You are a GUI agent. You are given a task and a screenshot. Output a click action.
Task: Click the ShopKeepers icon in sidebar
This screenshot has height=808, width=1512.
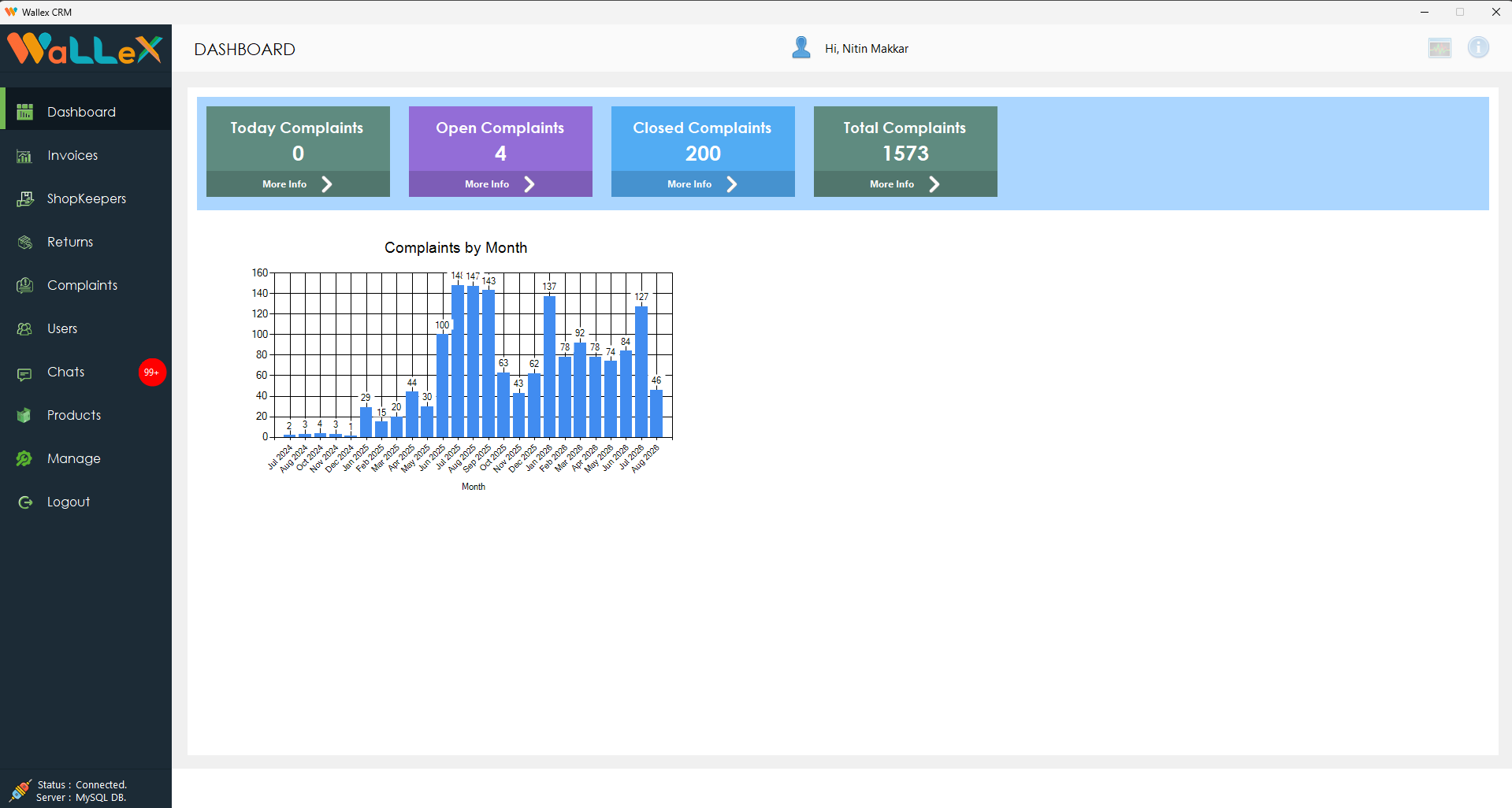coord(25,198)
